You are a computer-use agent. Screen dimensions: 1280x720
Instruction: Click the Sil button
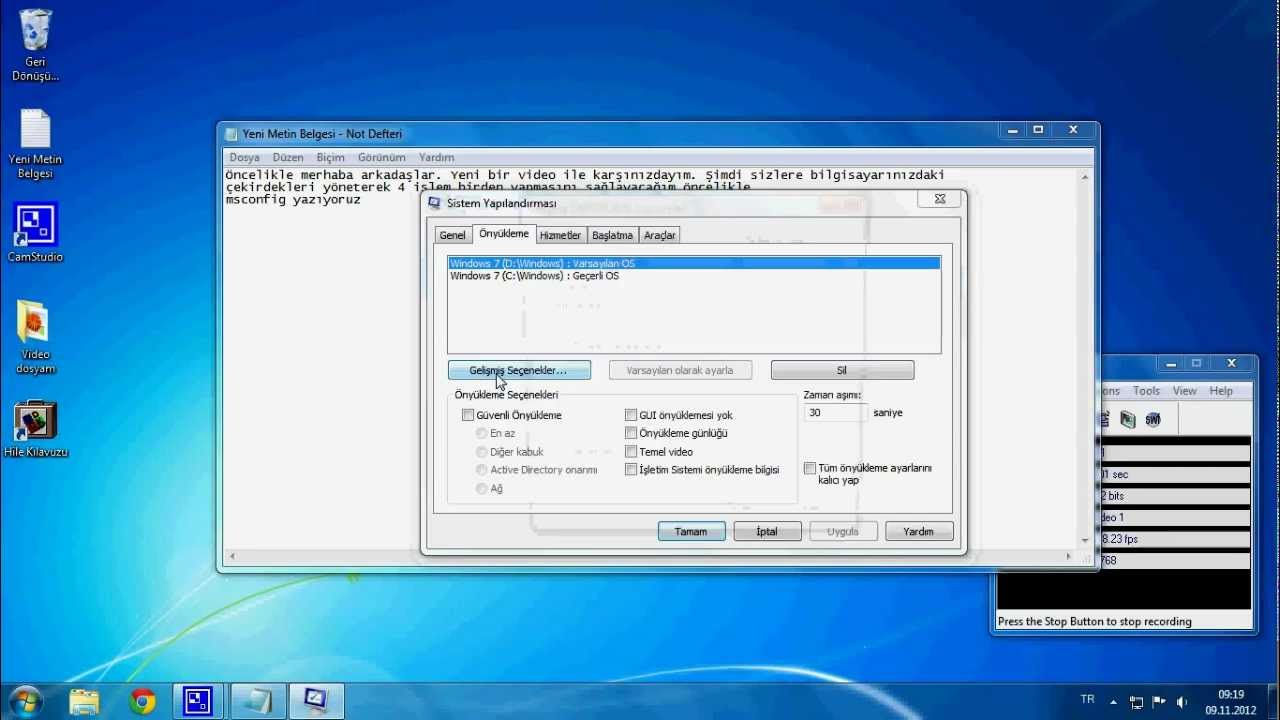pyautogui.click(x=842, y=370)
